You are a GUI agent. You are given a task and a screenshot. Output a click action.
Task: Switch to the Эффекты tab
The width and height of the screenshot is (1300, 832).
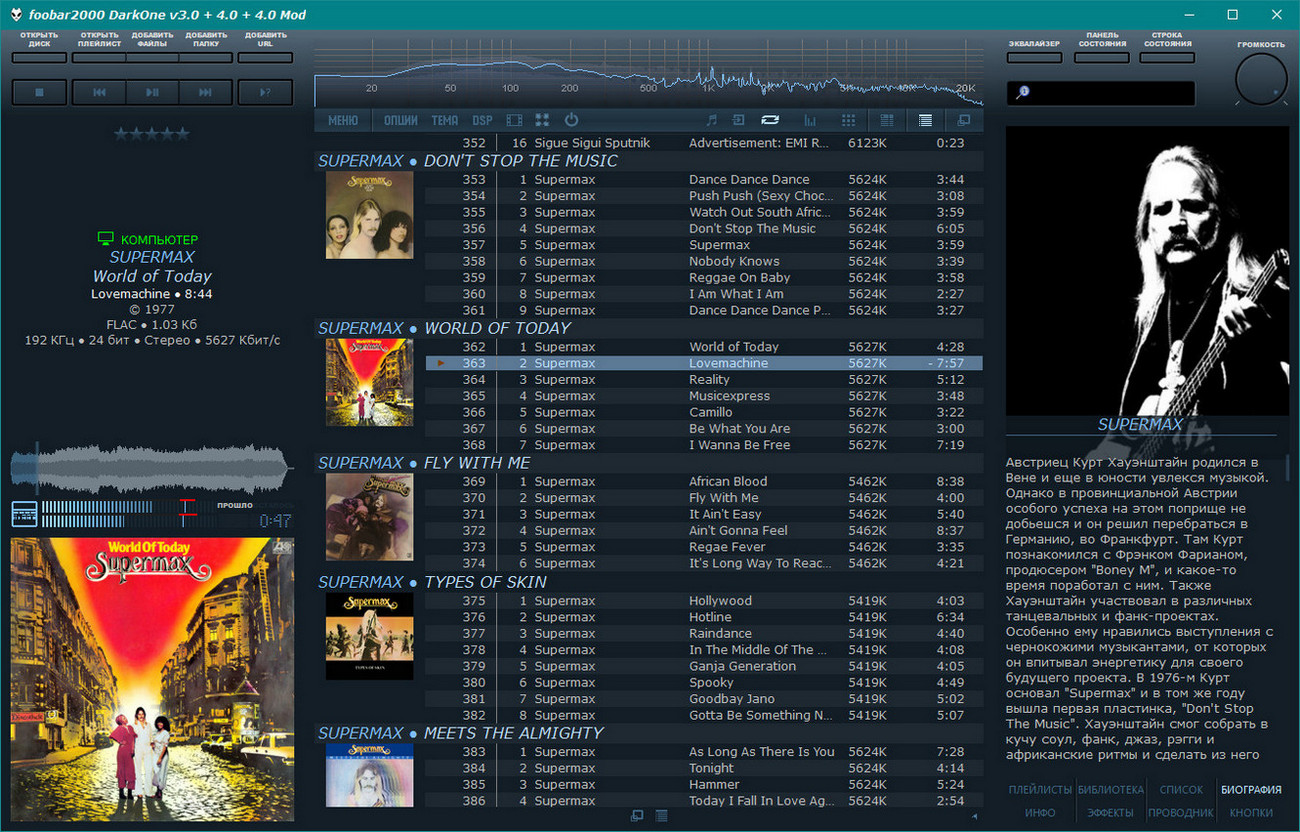[x=1111, y=813]
